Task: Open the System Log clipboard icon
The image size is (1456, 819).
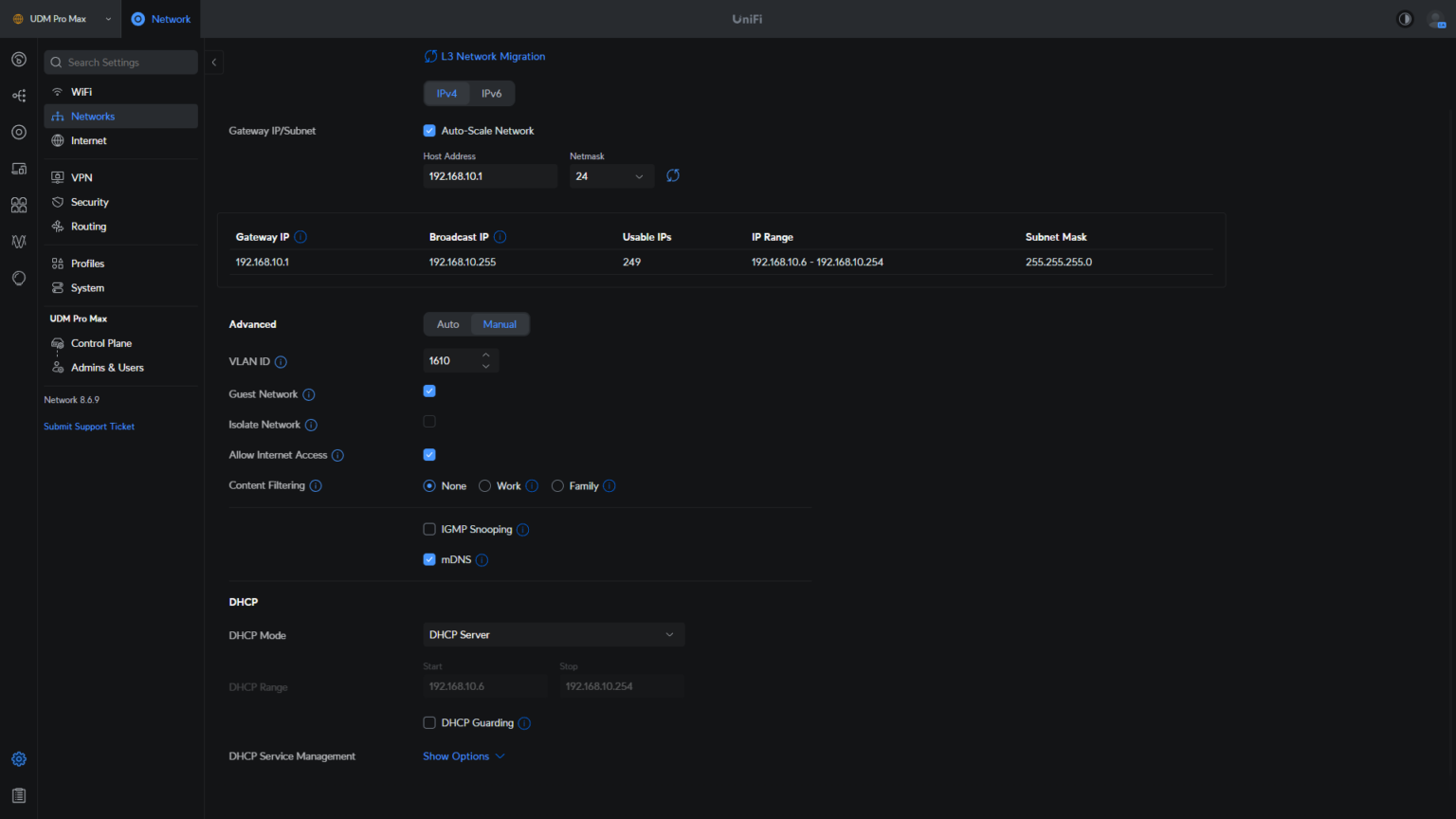Action: click(x=18, y=794)
